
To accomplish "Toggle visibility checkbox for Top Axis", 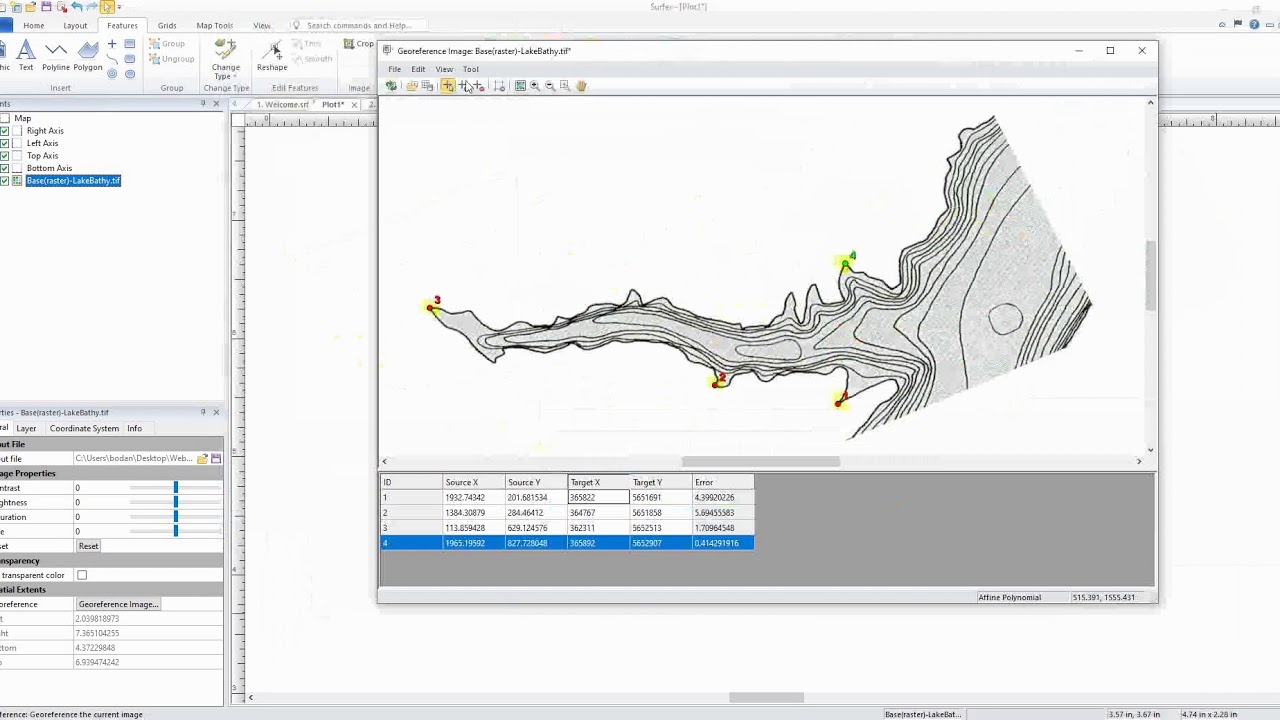I will coord(5,156).
